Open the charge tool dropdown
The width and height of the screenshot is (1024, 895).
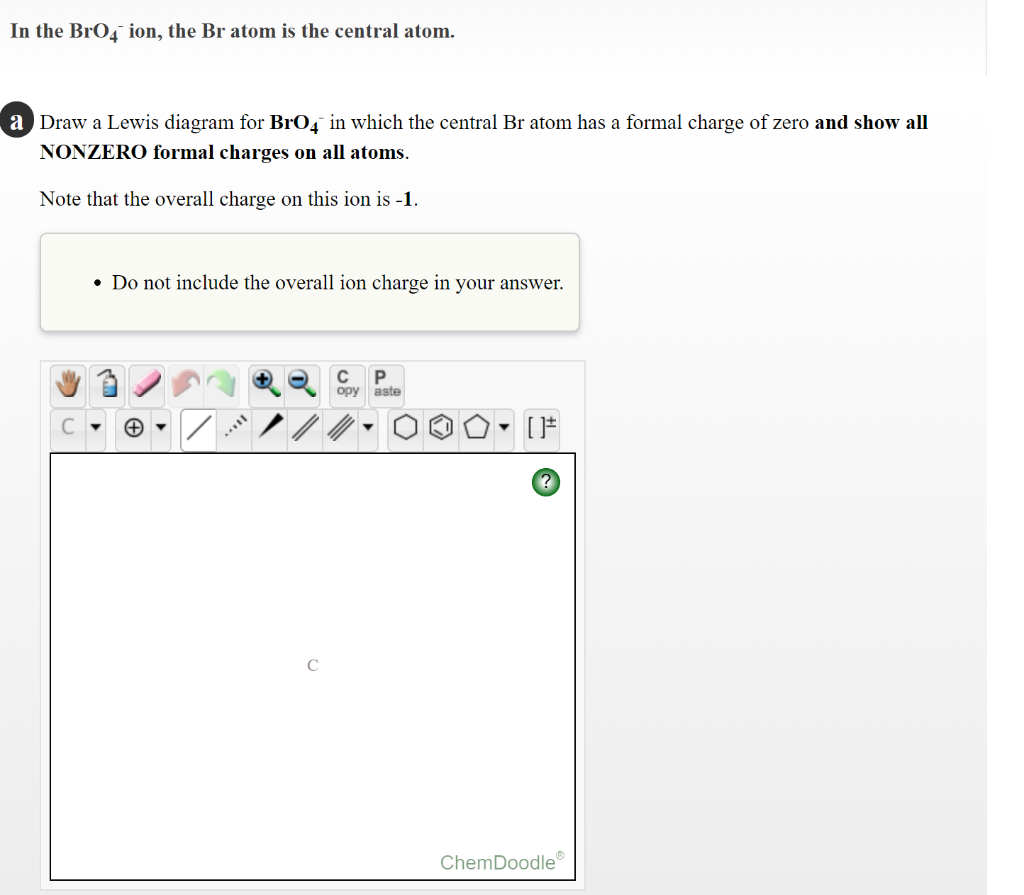coord(162,428)
